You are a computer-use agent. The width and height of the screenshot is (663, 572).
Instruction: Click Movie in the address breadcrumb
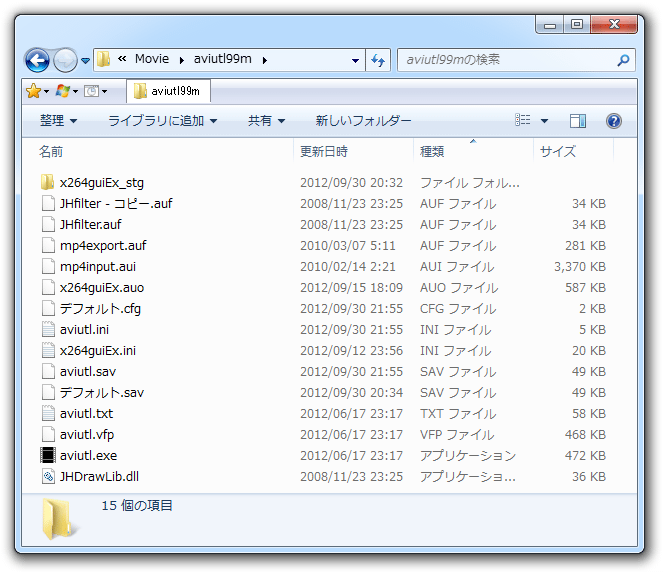pyautogui.click(x=152, y=59)
